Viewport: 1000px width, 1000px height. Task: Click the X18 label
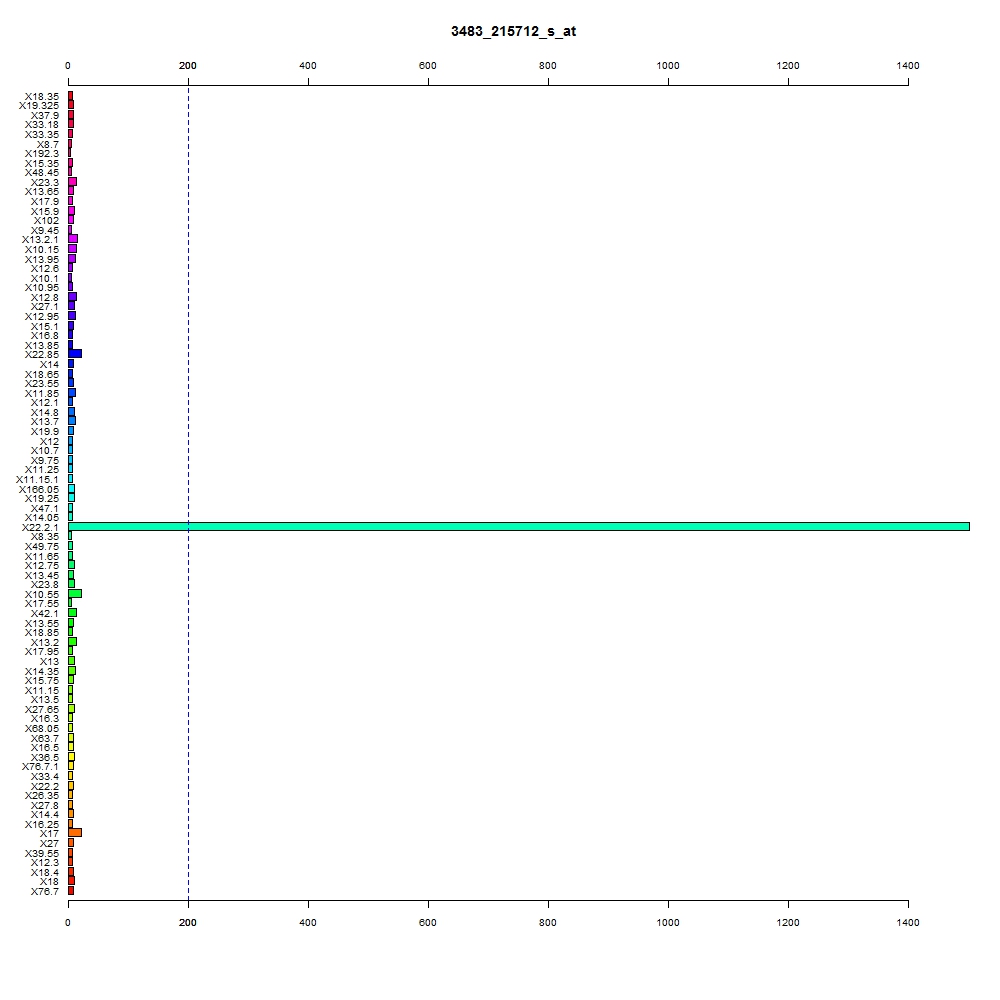[49, 882]
